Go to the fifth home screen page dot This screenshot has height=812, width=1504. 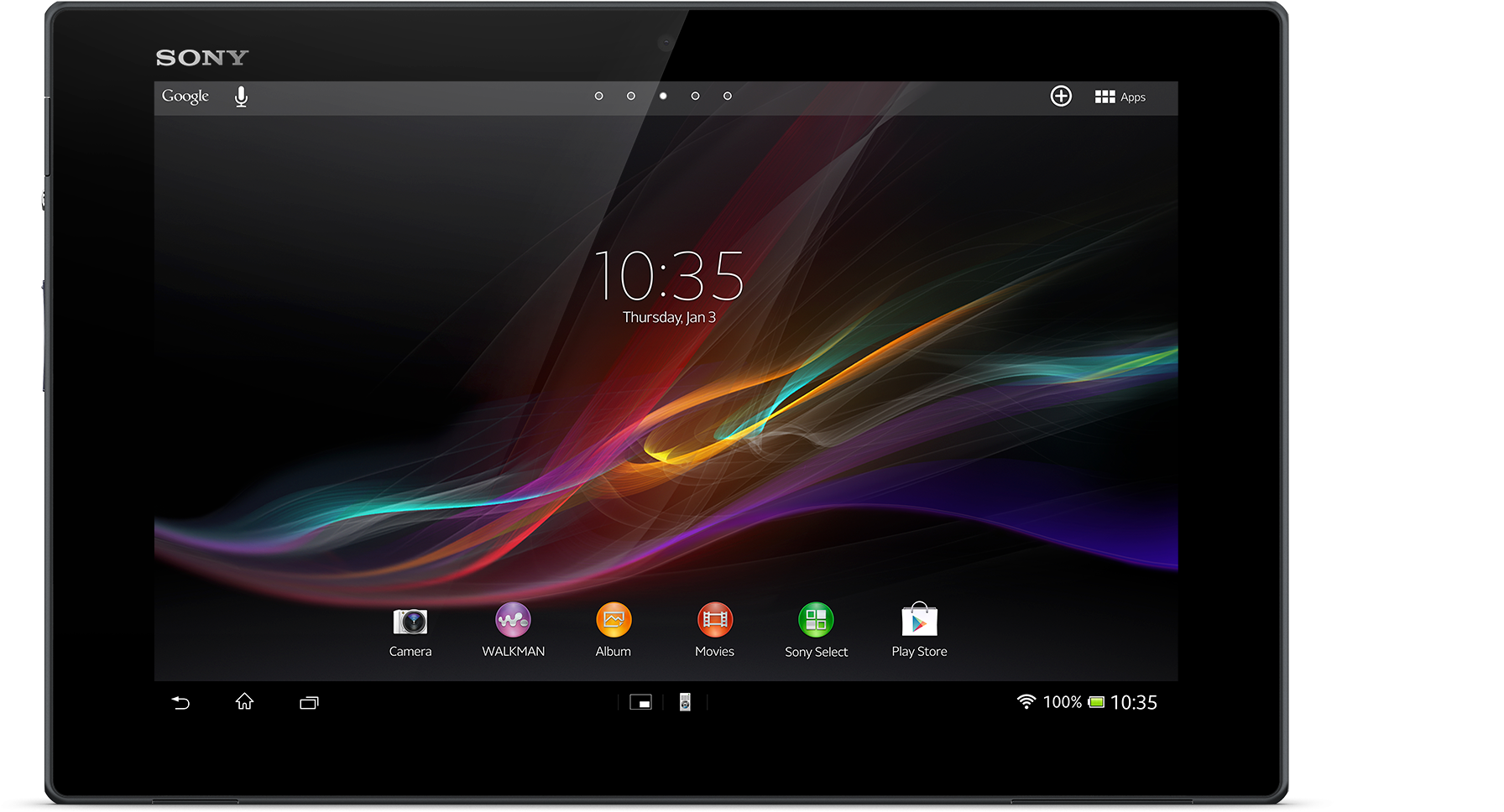point(728,96)
